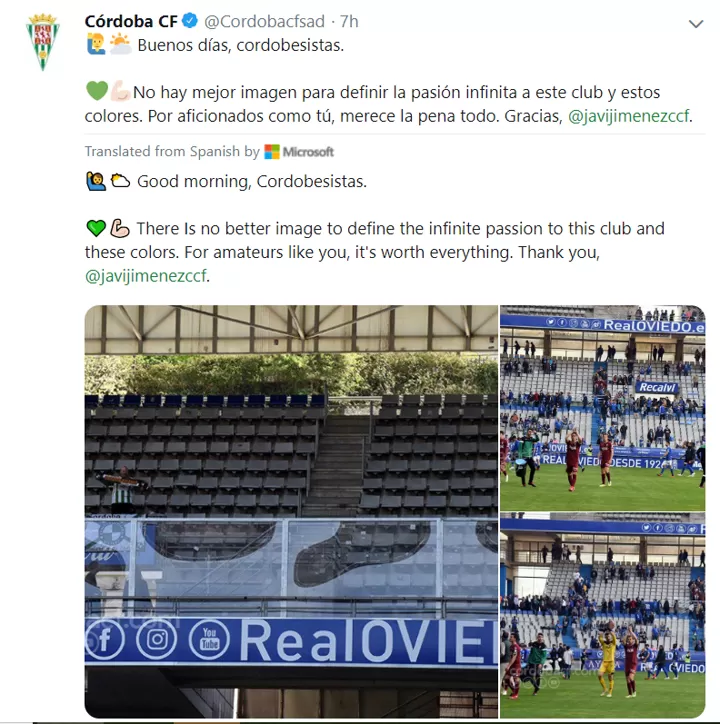The image size is (720, 724).
Task: Click the Facebook icon on the stadium banner
Action: point(103,639)
